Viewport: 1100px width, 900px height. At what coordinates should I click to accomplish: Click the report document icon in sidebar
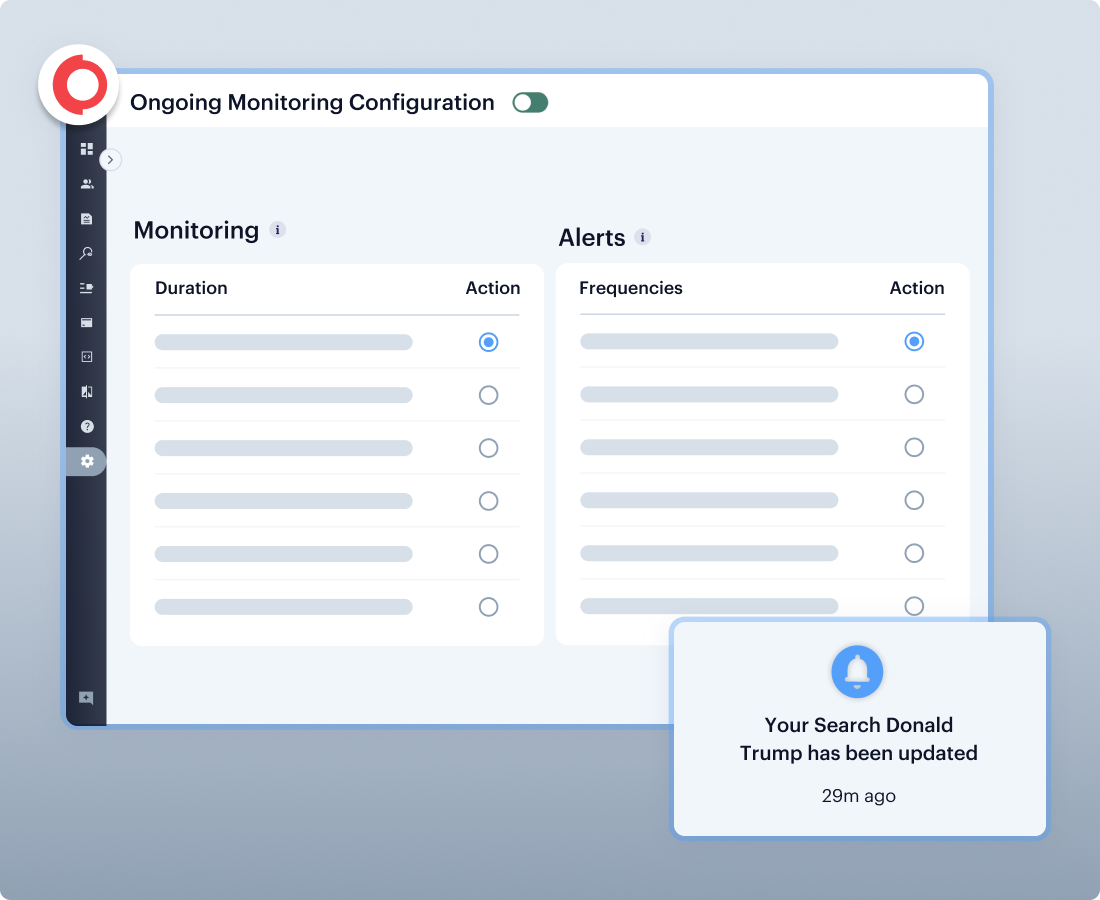click(87, 219)
